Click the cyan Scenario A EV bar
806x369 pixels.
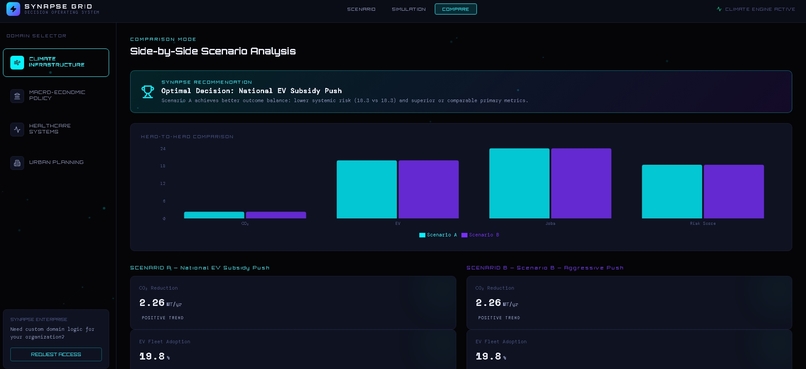coord(367,189)
